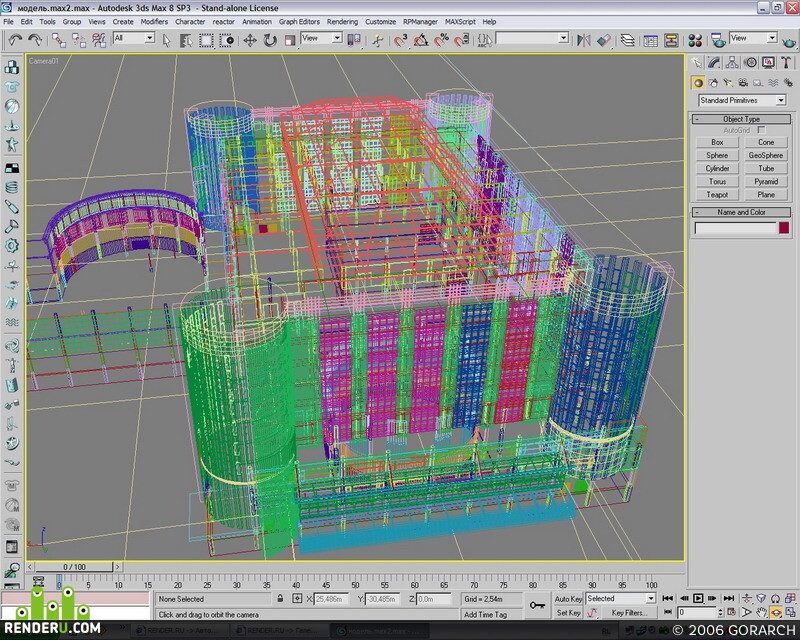Open the Standard Primitives dropdown
This screenshot has width=800, height=640.
tap(742, 100)
